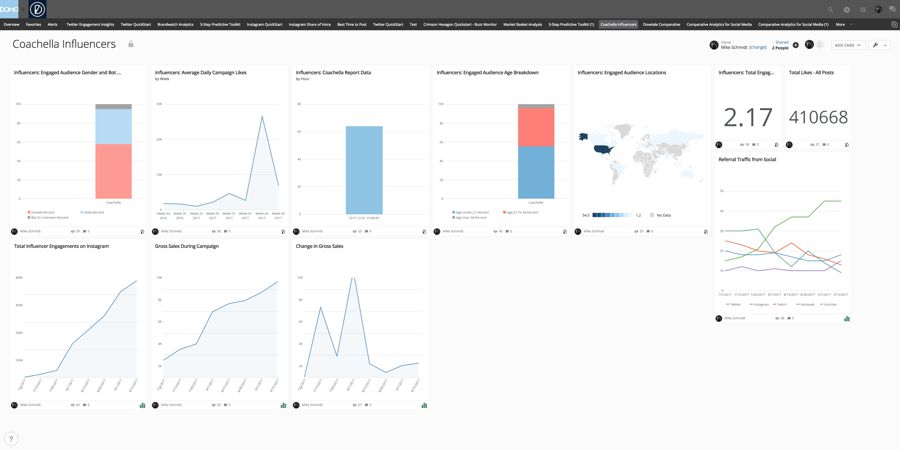Click card type icon on Gender and Bot card

(142, 231)
